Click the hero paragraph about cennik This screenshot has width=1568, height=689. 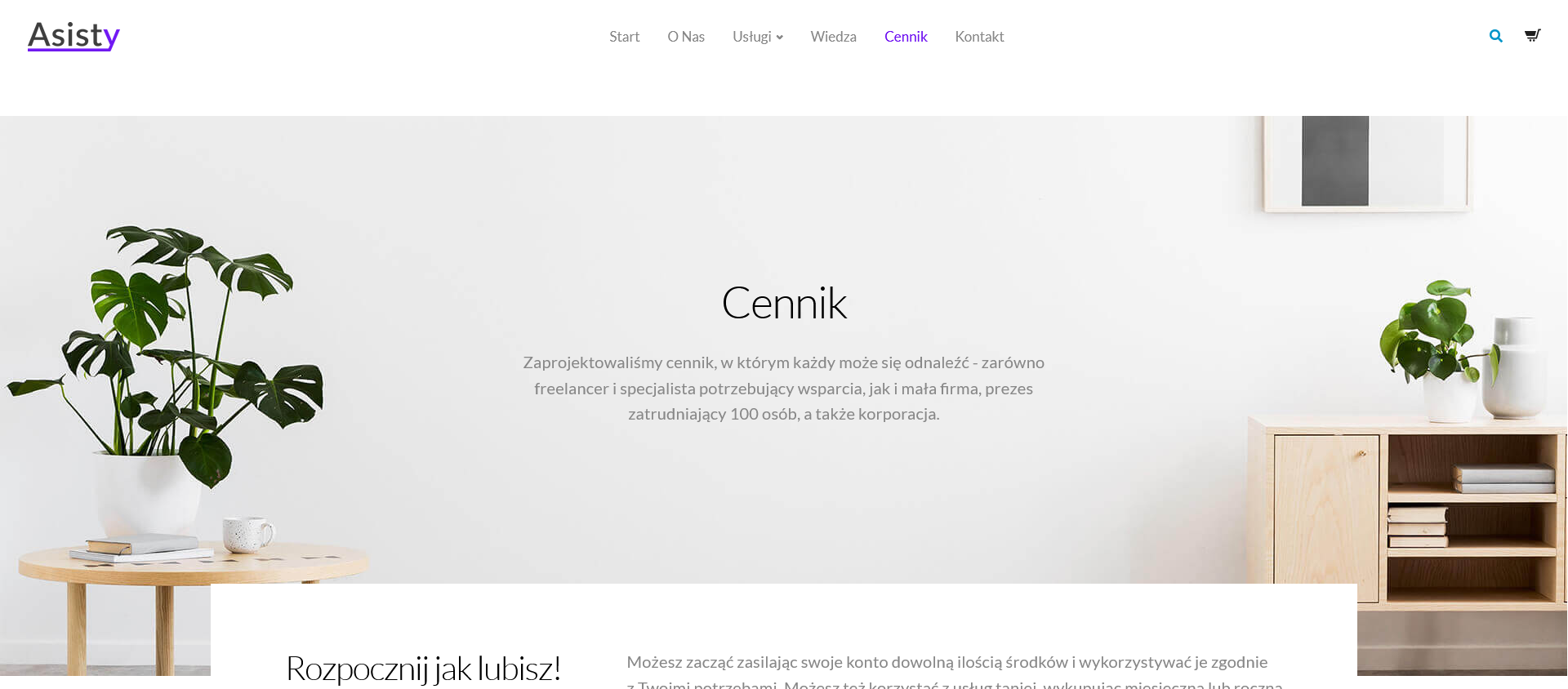tap(784, 388)
